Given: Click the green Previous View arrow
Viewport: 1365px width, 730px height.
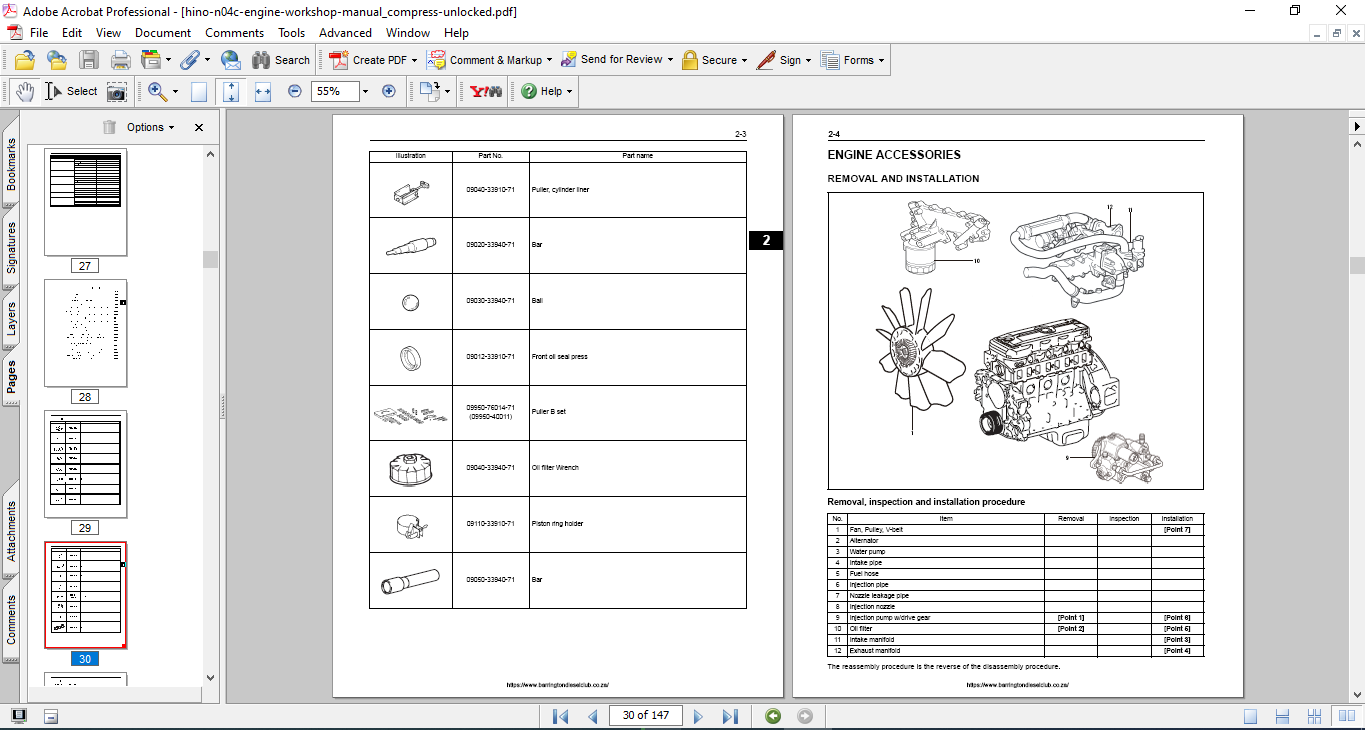Looking at the screenshot, I should click(x=772, y=716).
